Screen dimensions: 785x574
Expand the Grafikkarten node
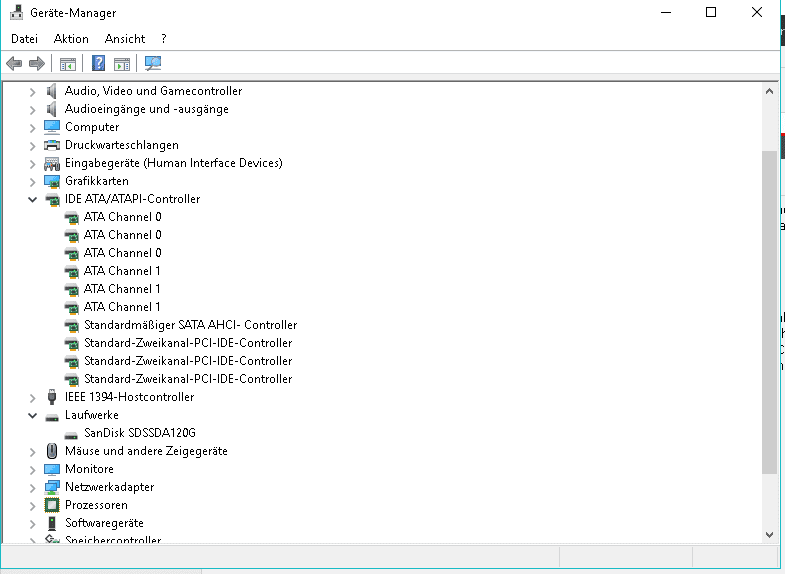[x=33, y=182]
